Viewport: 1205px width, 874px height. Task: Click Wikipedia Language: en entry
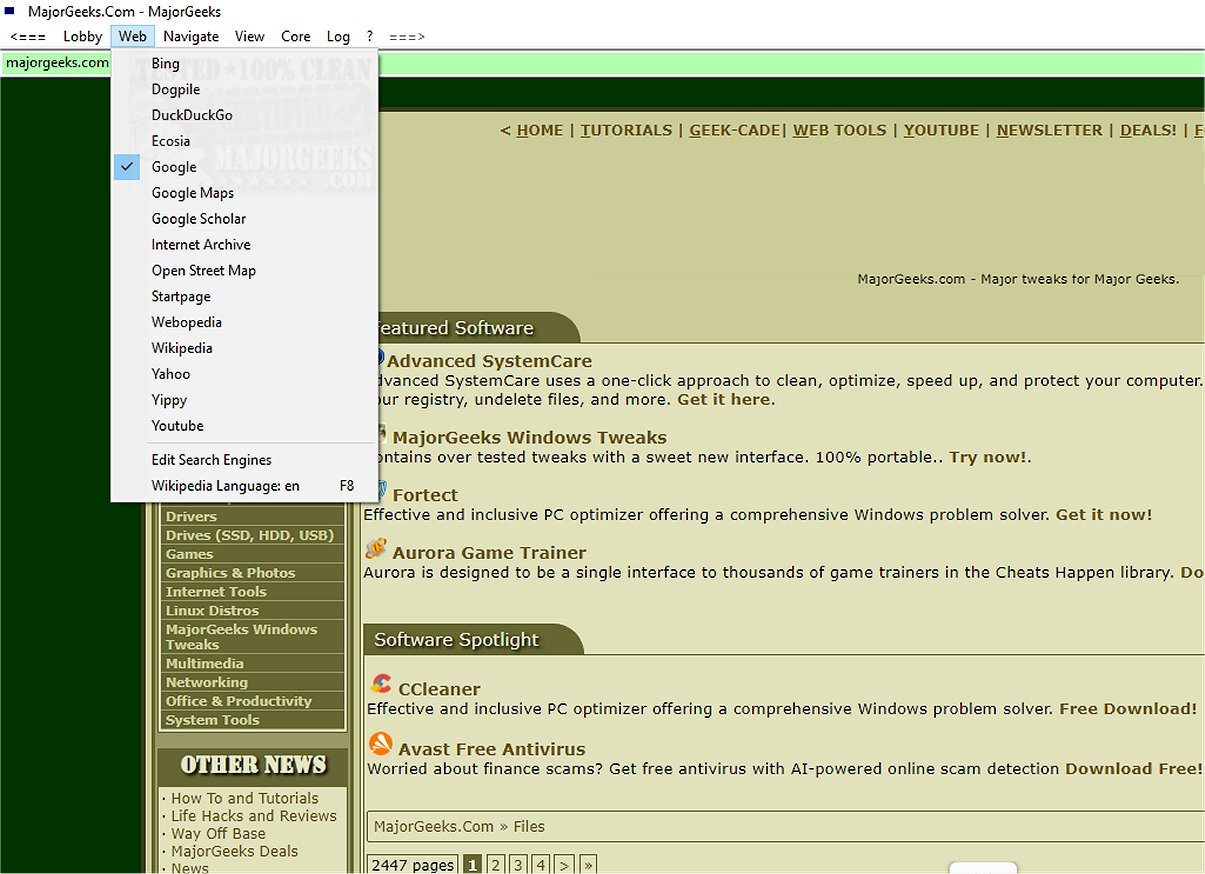pyautogui.click(x=245, y=486)
